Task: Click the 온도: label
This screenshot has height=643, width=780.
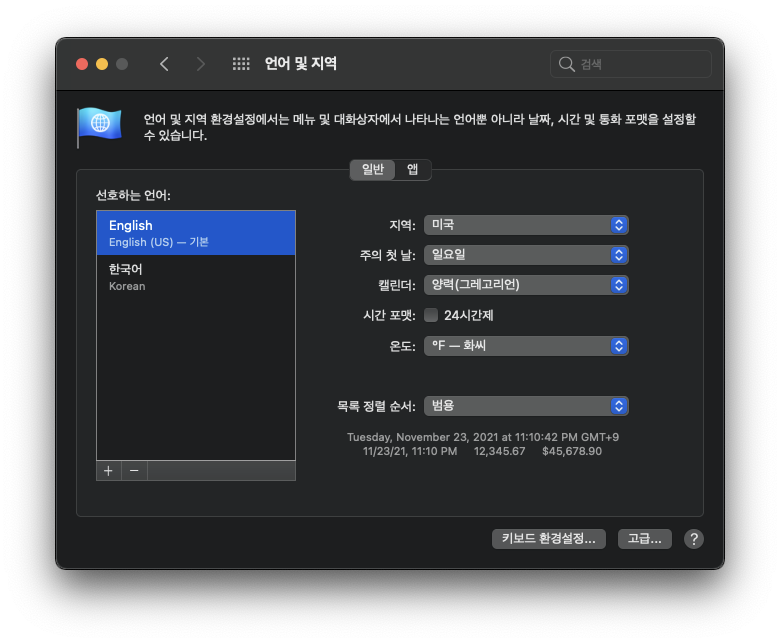Action: click(x=402, y=347)
